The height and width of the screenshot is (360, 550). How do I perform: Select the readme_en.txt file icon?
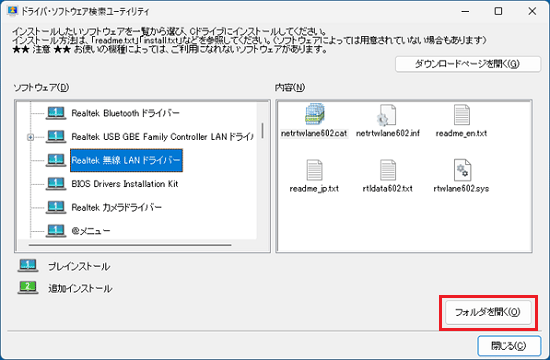point(461,115)
